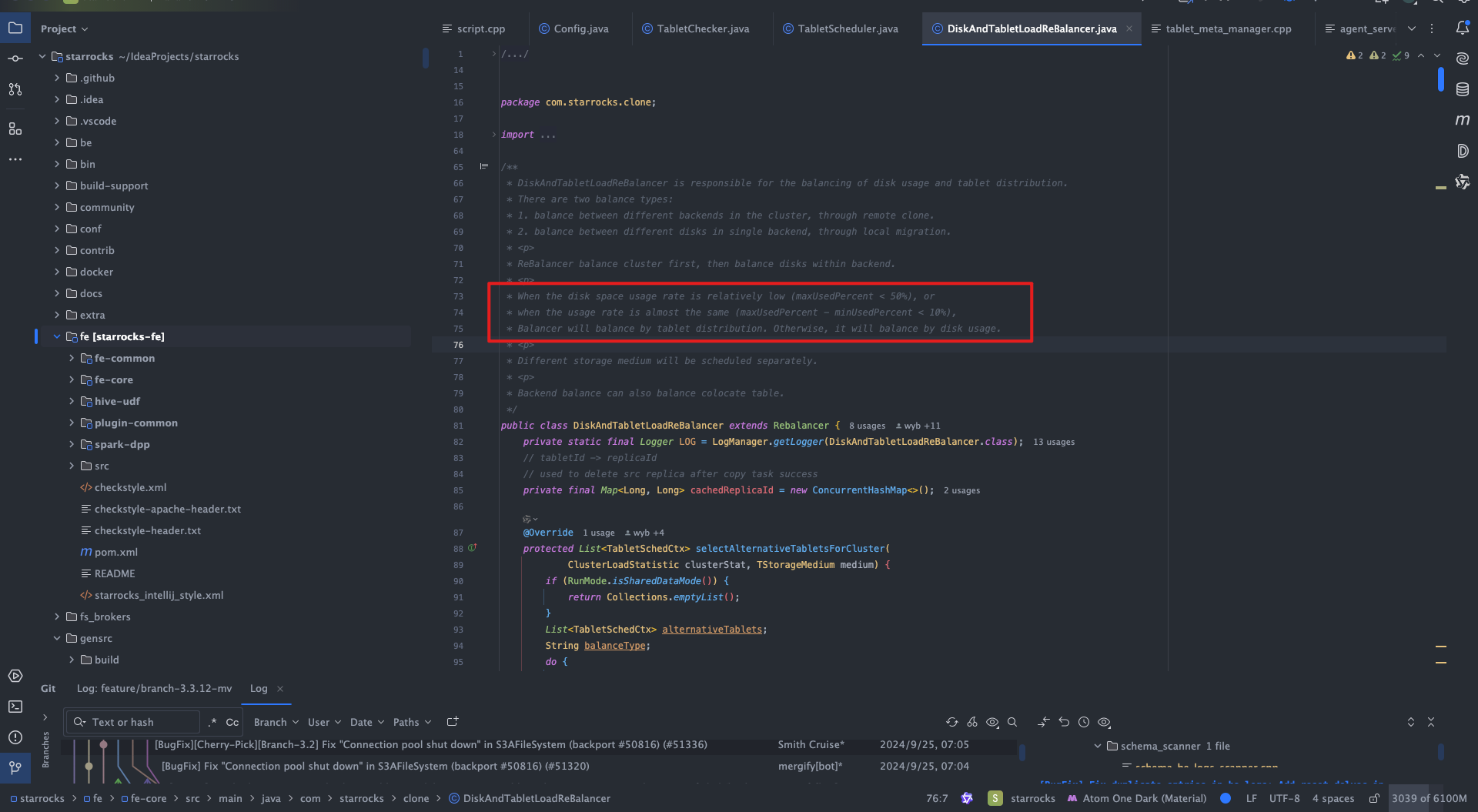Open the Structure tool window icon
The height and width of the screenshot is (812, 1478).
[x=15, y=129]
